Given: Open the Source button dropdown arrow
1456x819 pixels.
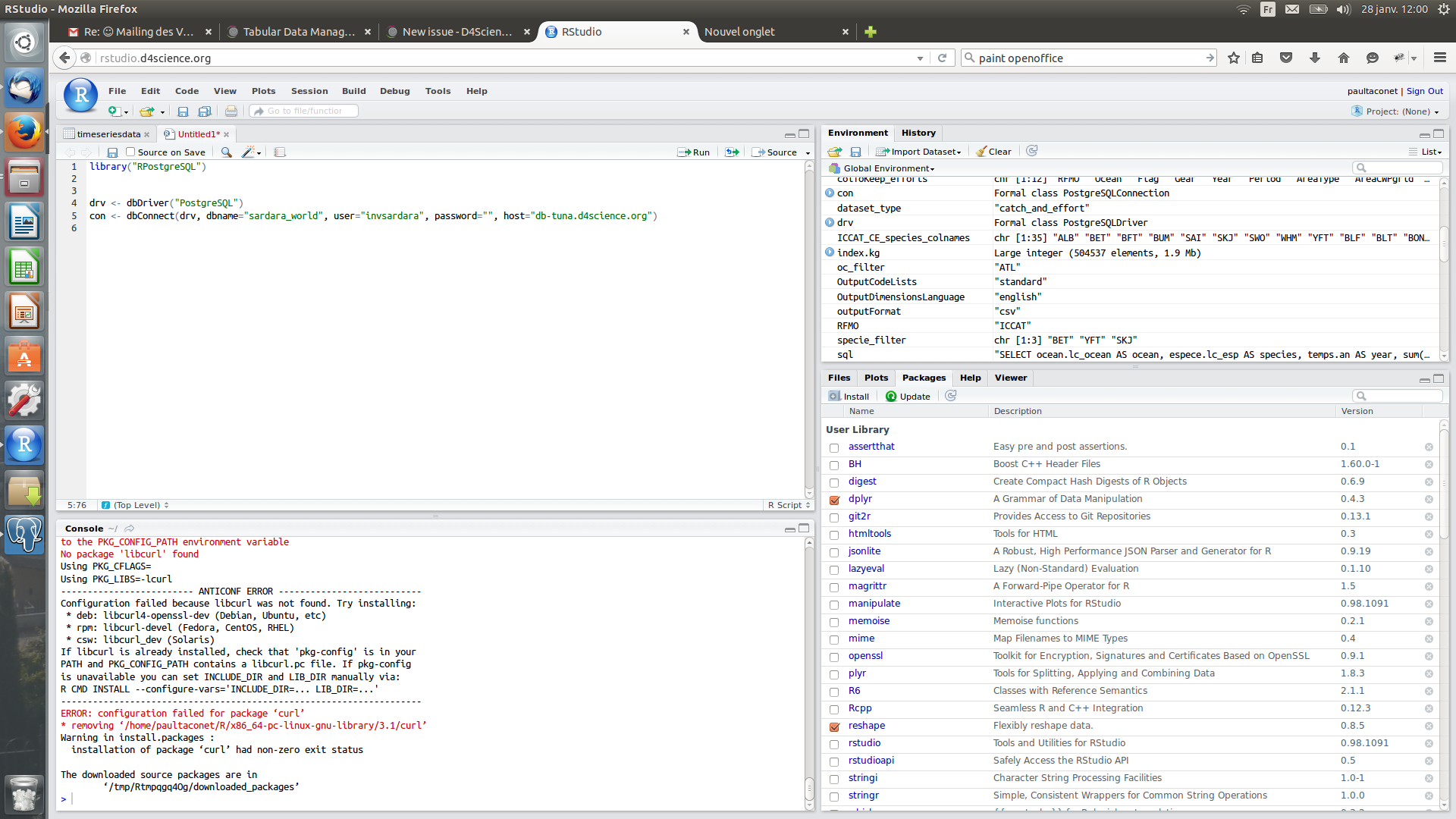Looking at the screenshot, I should pyautogui.click(x=808, y=153).
